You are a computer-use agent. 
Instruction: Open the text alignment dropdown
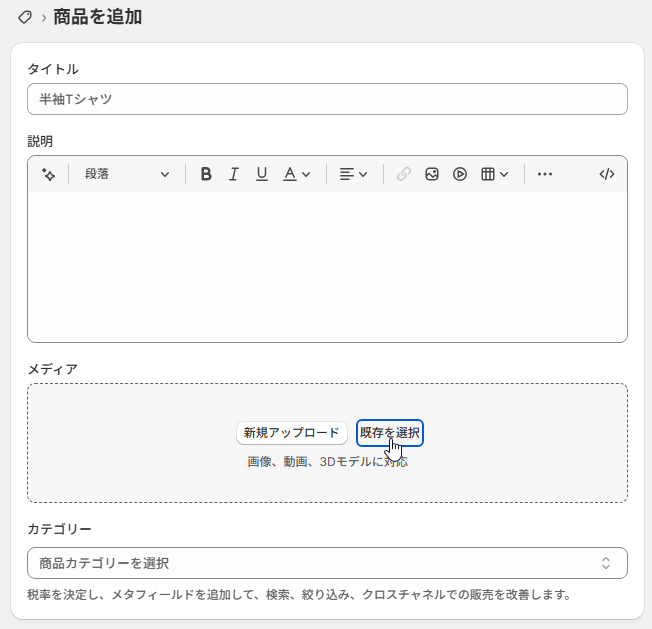353,174
